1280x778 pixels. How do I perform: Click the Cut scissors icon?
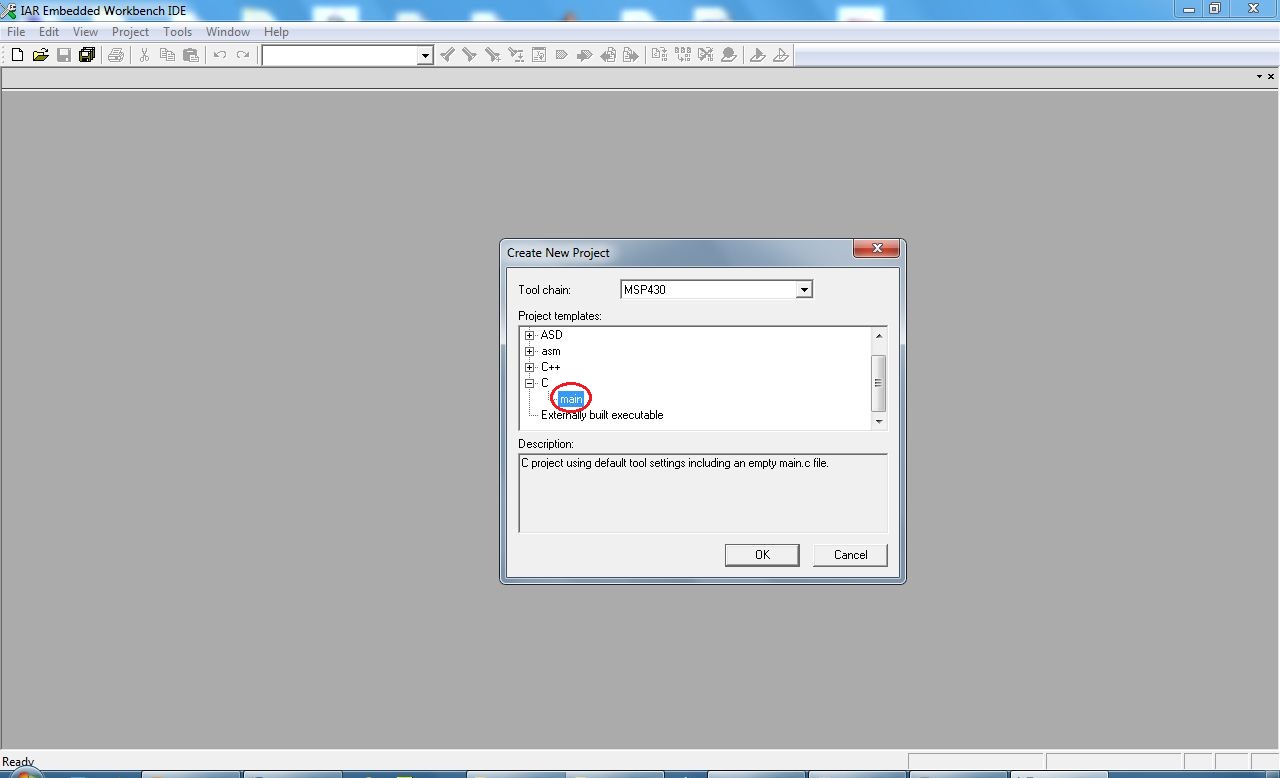click(144, 55)
